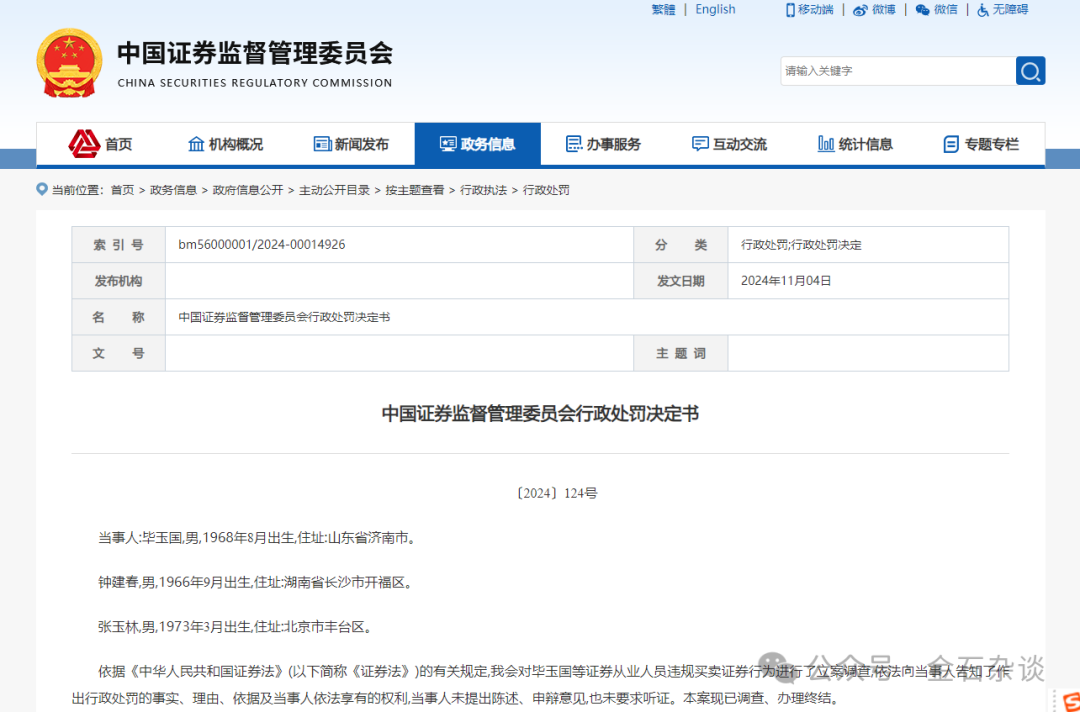Open the 统计信息 navigation tab
The width and height of the screenshot is (1080, 712).
pos(855,144)
